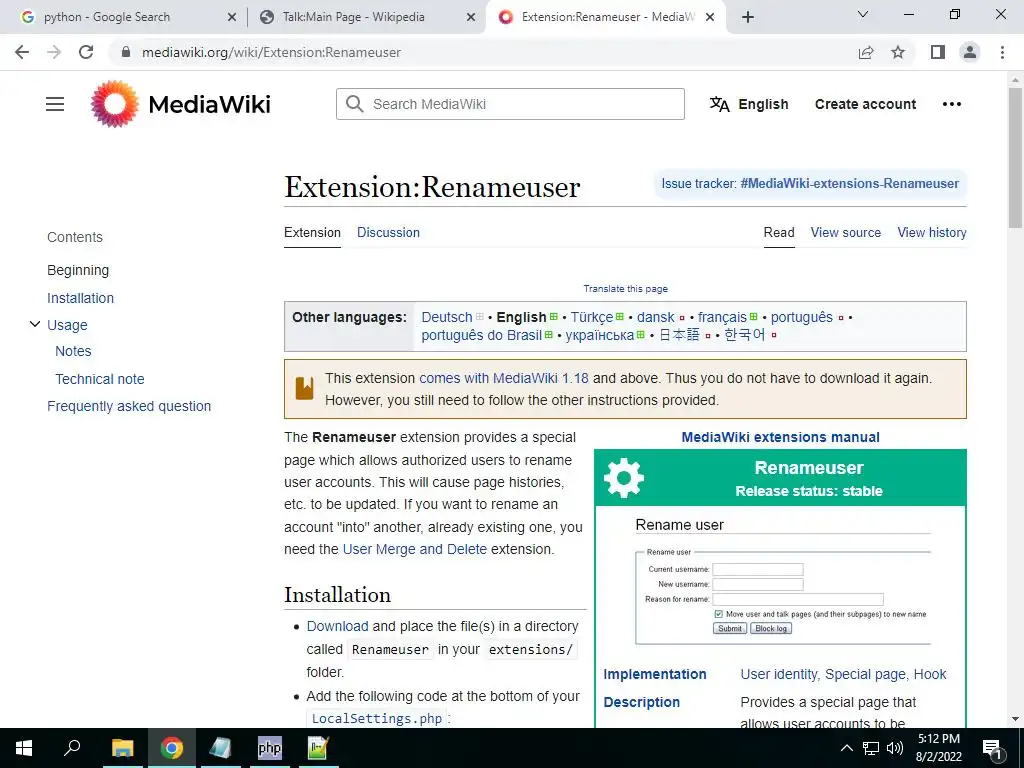The height and width of the screenshot is (768, 1024).
Task: Click Chrome icon in taskbar
Action: click(171, 748)
